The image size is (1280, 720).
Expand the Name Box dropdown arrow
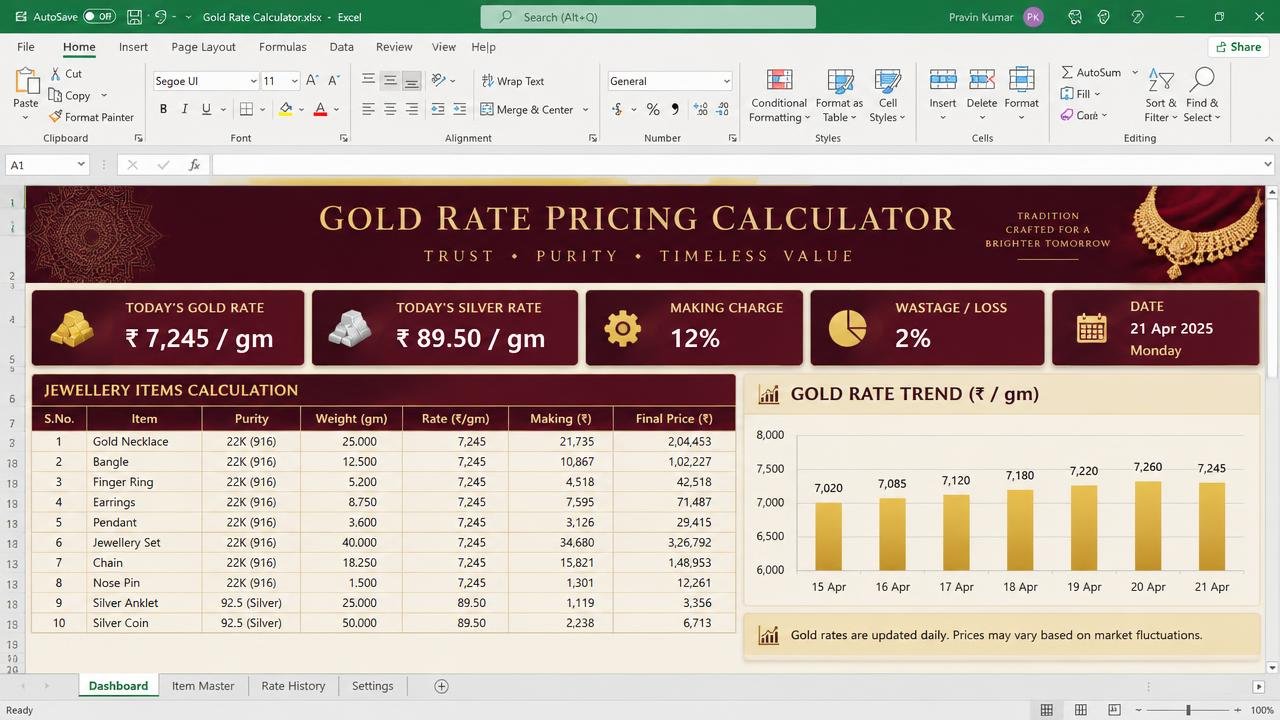tap(81, 165)
